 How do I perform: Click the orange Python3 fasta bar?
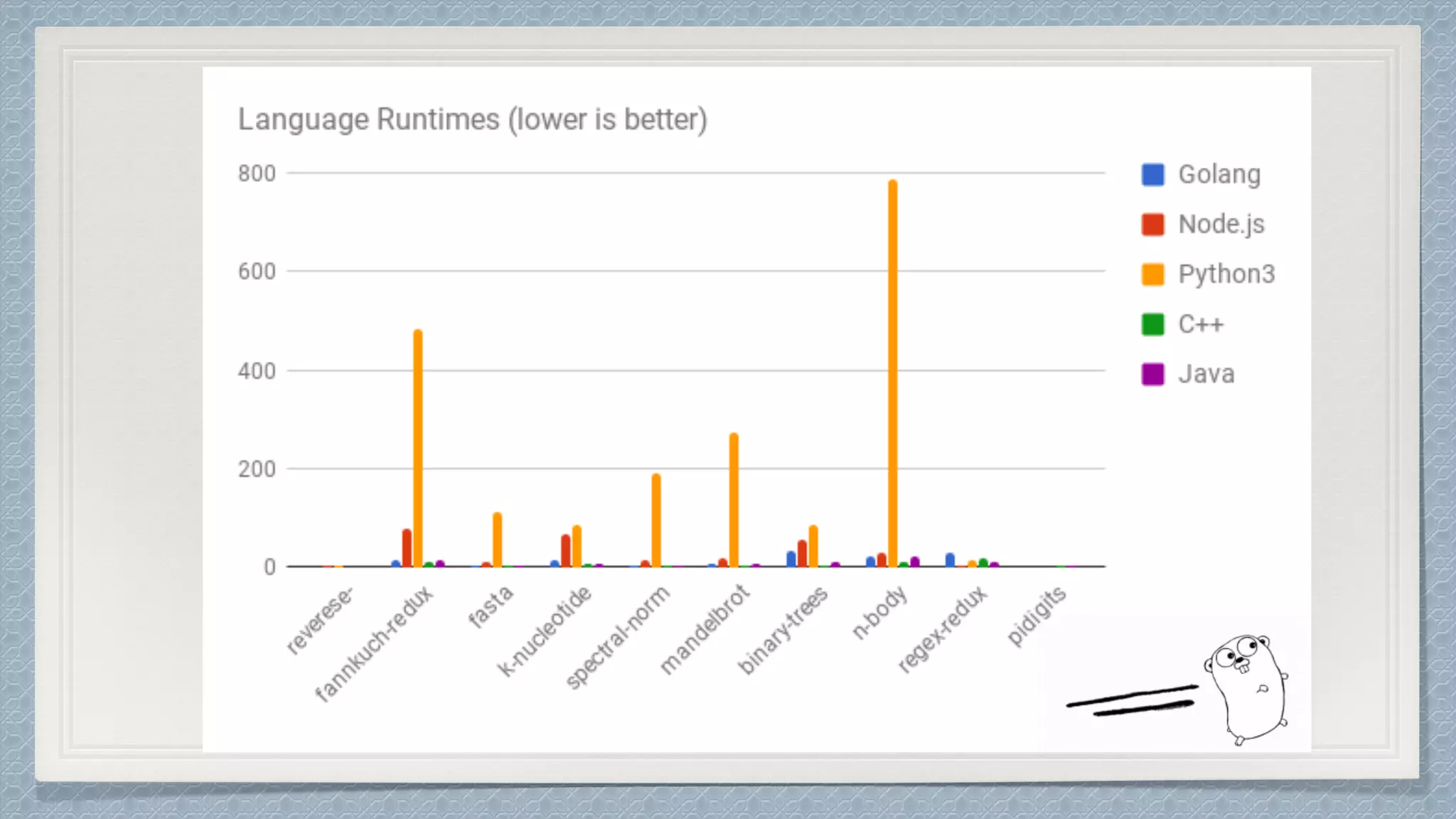point(497,540)
